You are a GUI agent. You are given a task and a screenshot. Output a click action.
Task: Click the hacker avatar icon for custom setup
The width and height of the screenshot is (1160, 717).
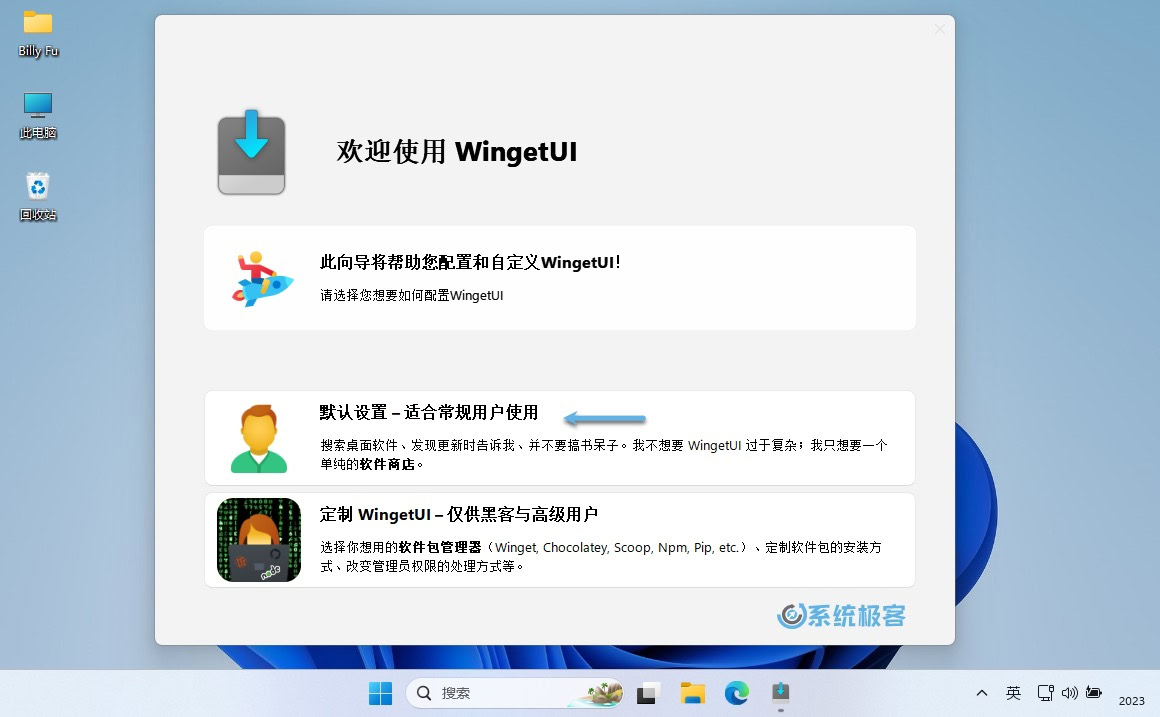pyautogui.click(x=258, y=539)
